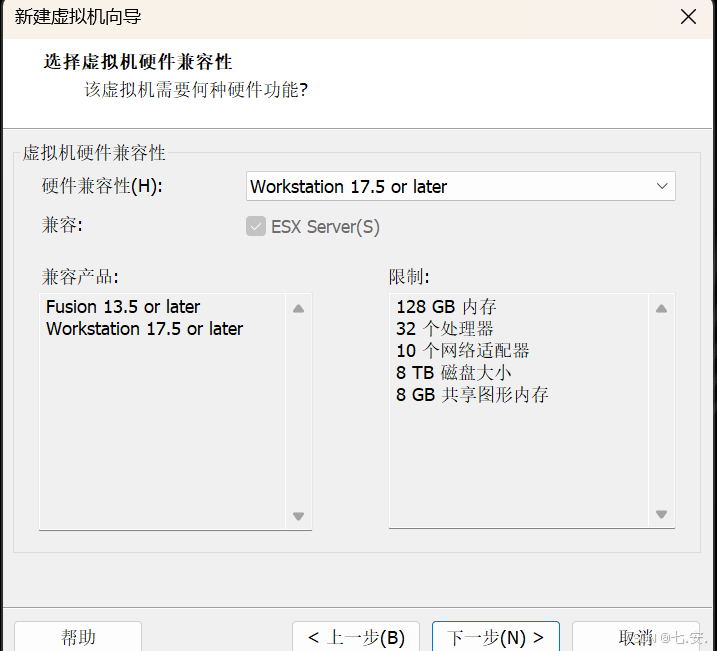Click down arrow of compatible products scrollbar
Screen dimensions: 717x651
click(x=299, y=516)
